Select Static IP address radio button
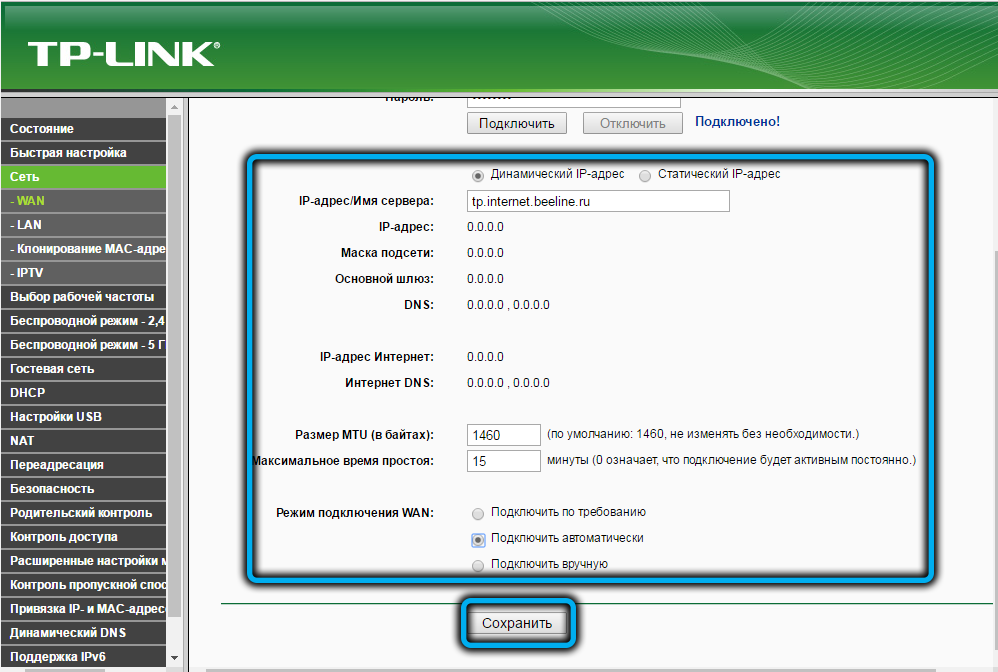Viewport: 998px width, 672px height. tap(645, 175)
